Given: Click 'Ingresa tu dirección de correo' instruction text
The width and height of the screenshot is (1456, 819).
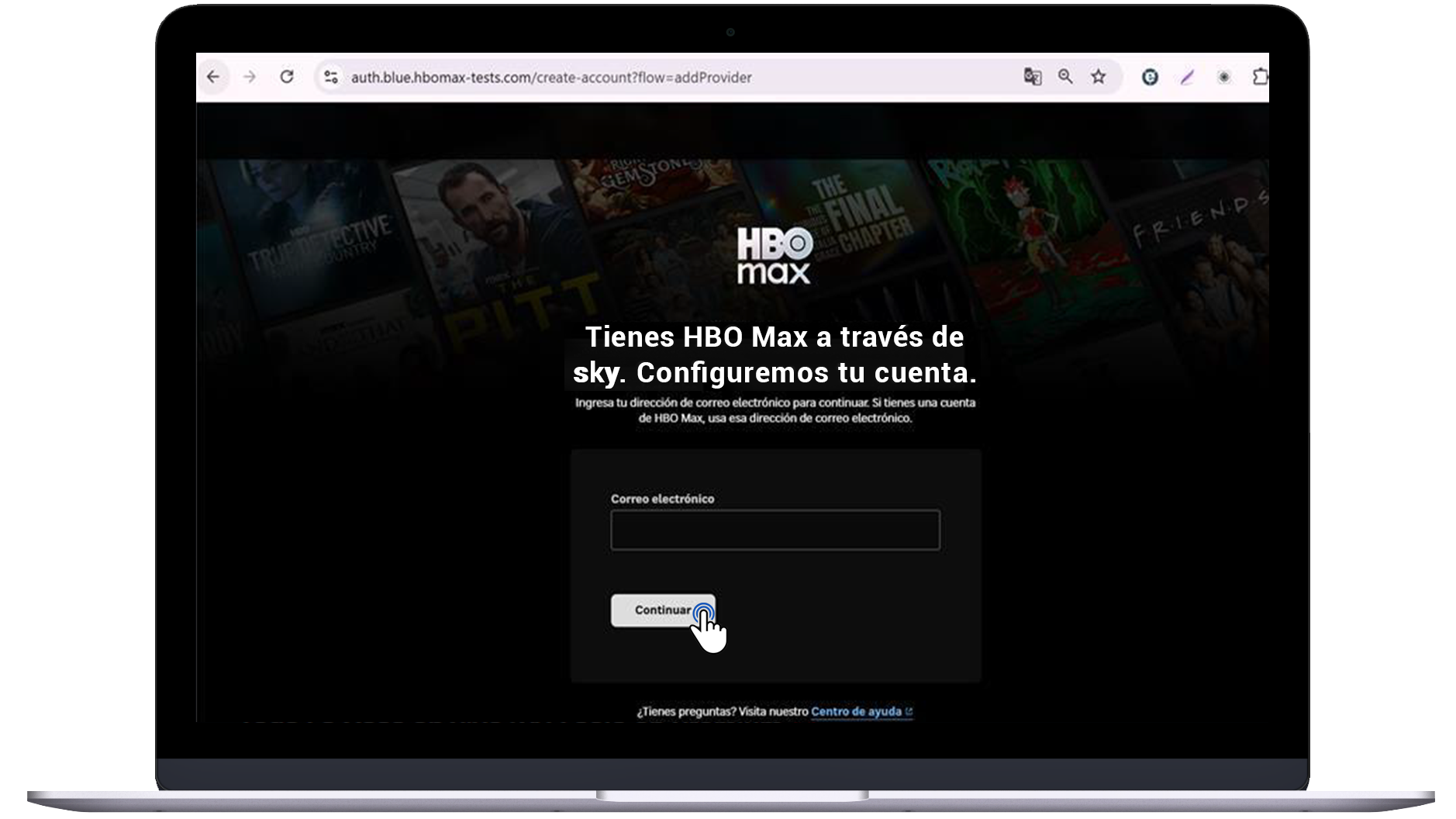Looking at the screenshot, I should click(775, 410).
